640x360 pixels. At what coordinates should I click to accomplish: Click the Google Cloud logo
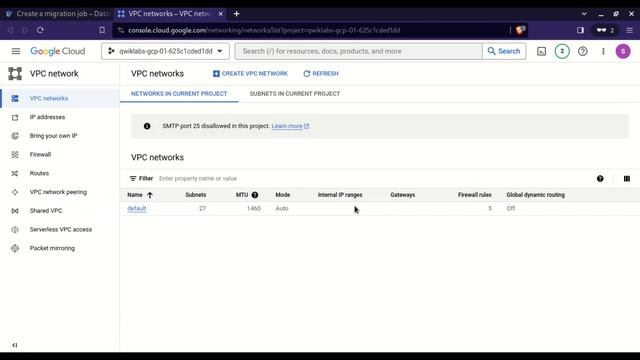58,51
